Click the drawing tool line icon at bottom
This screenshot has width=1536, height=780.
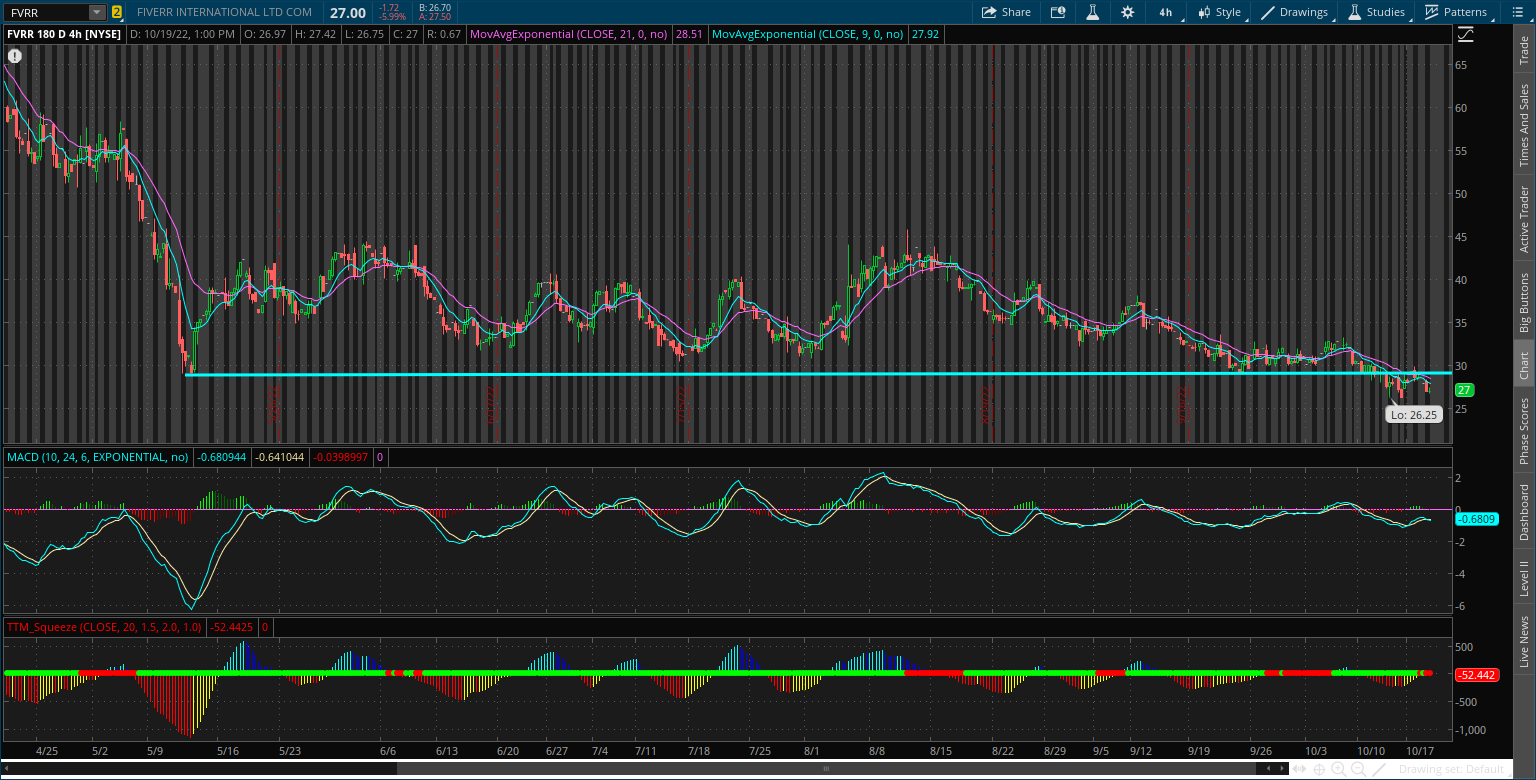tap(1378, 769)
